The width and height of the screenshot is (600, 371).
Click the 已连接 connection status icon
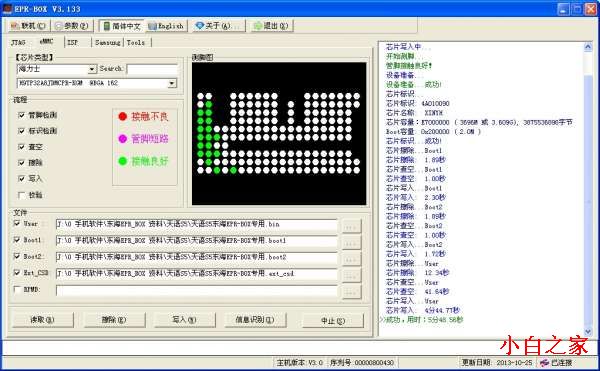[545, 363]
